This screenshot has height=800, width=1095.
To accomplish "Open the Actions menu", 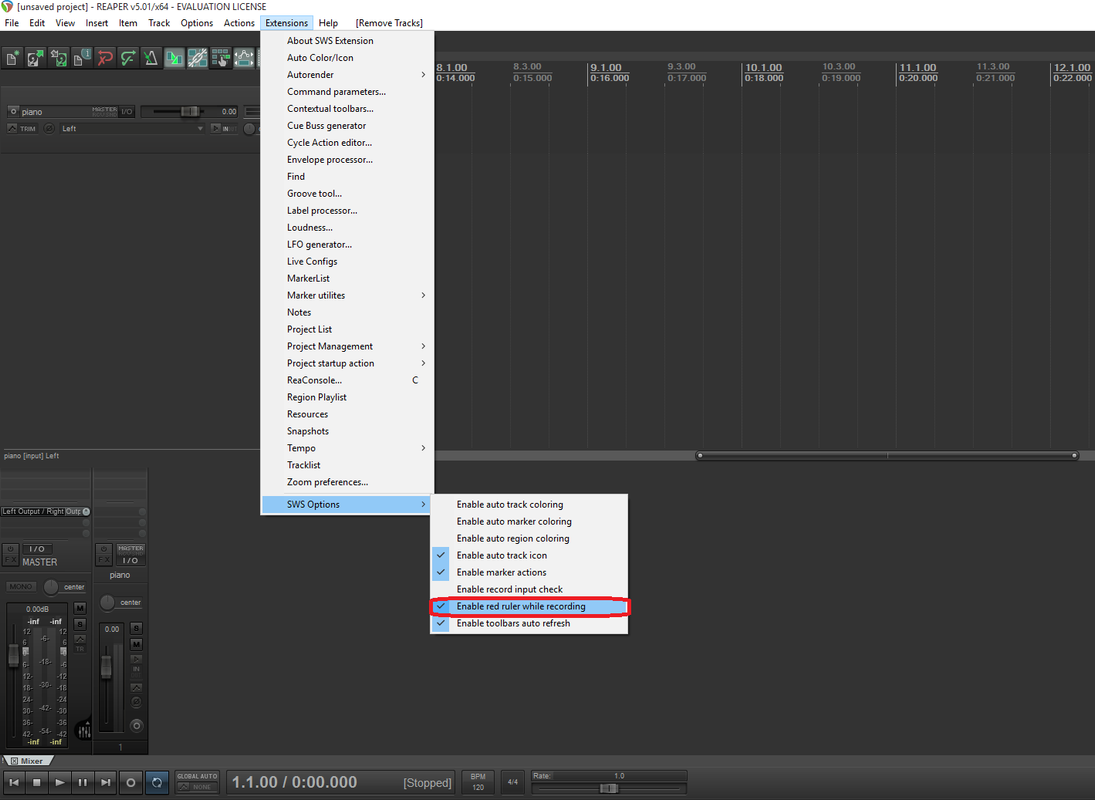I will pyautogui.click(x=239, y=23).
